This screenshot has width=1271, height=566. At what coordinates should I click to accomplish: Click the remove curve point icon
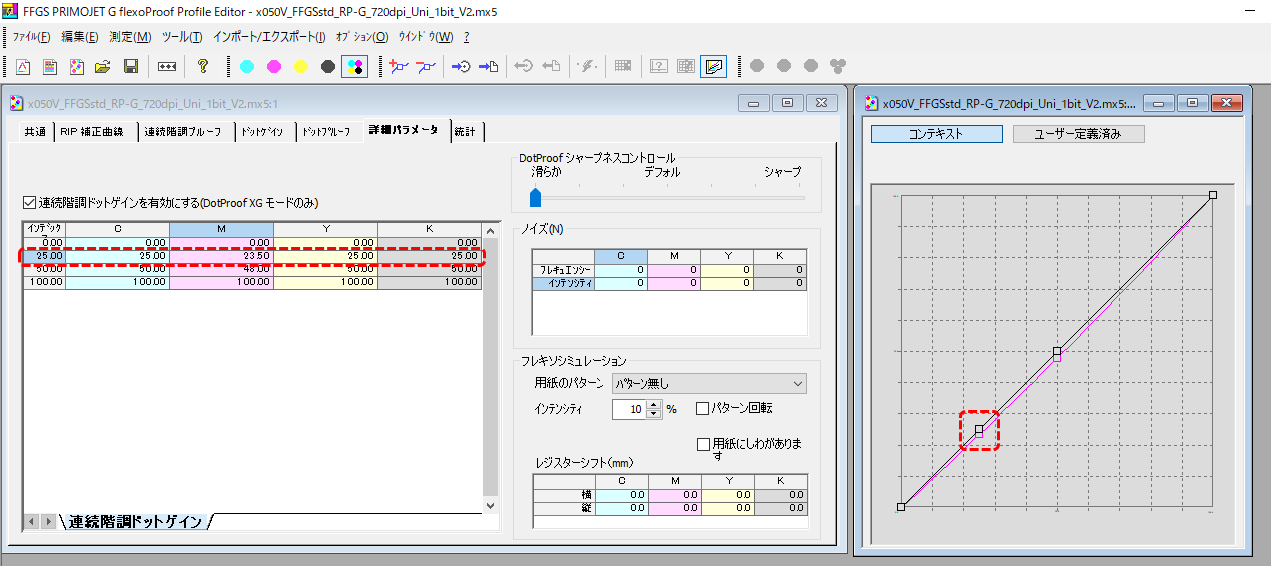[x=426, y=66]
